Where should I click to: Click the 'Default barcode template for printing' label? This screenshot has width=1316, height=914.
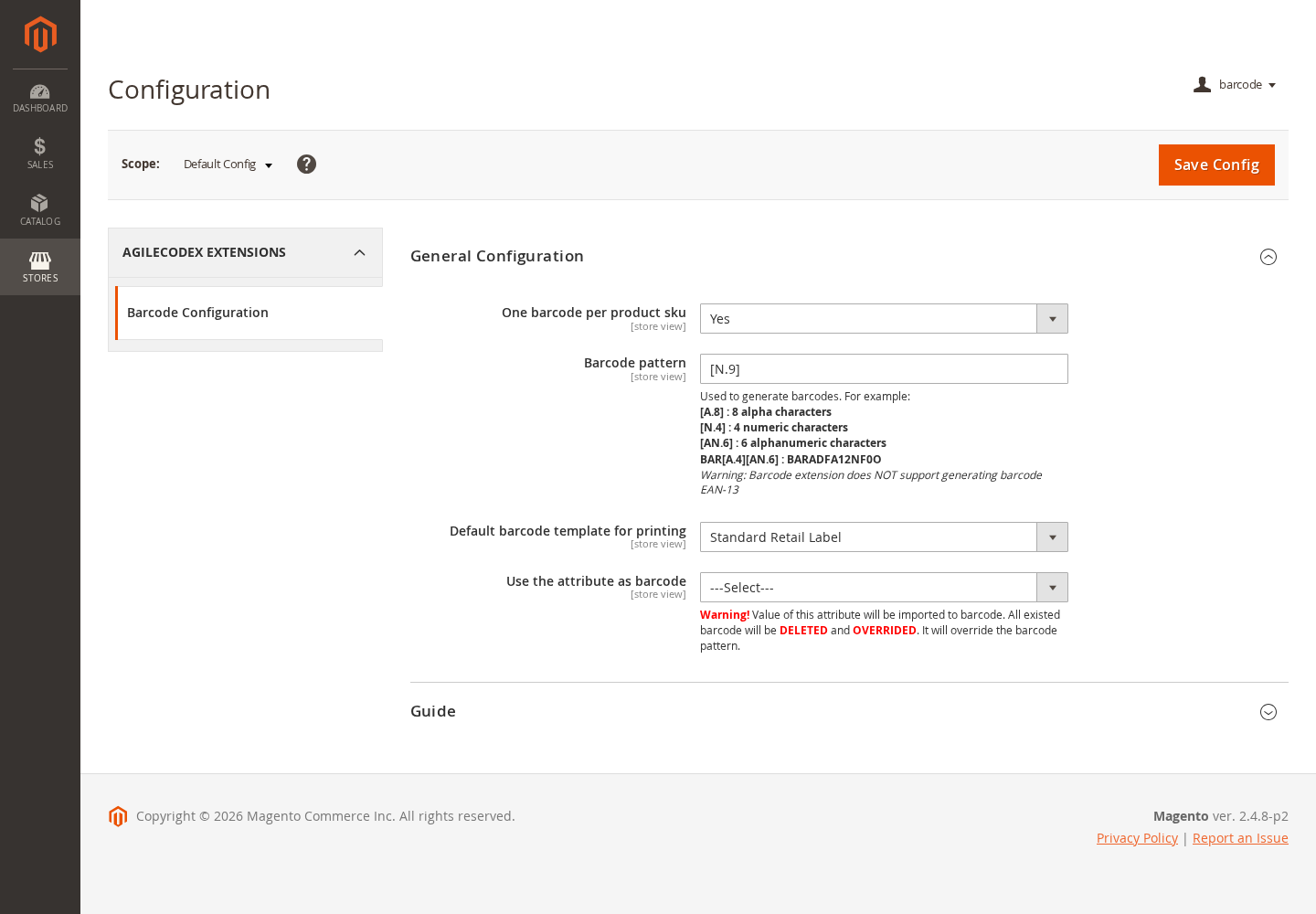[568, 531]
